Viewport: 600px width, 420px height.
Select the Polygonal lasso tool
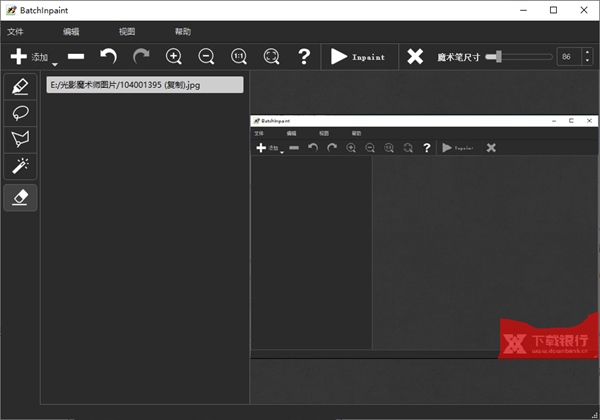point(20,139)
